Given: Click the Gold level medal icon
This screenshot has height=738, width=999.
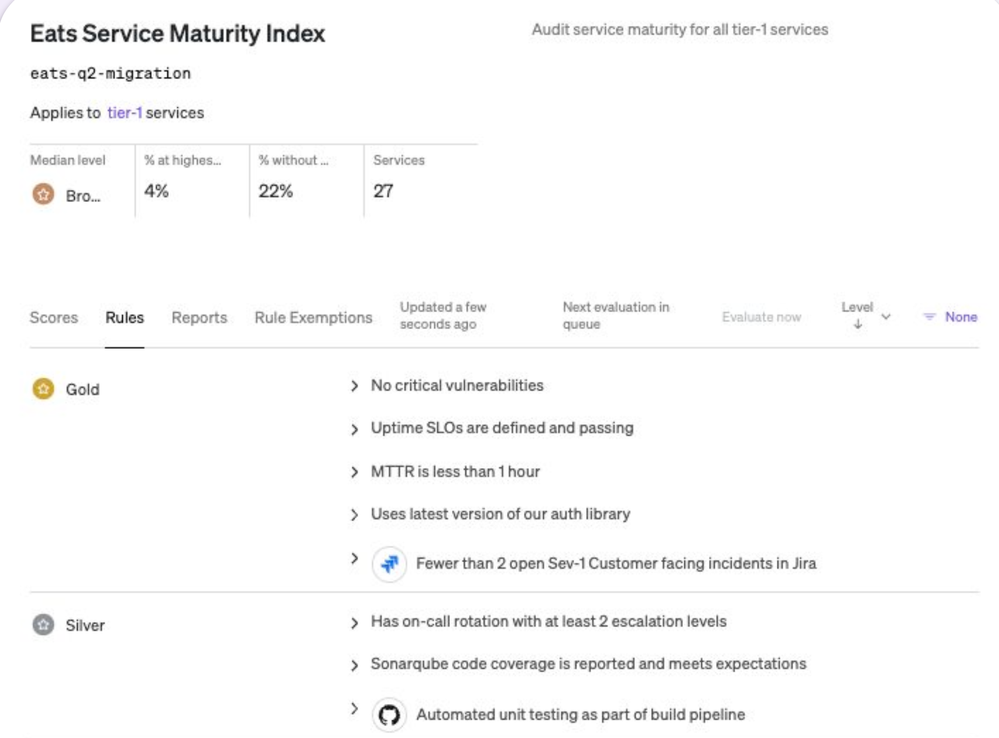Looking at the screenshot, I should (x=43, y=389).
